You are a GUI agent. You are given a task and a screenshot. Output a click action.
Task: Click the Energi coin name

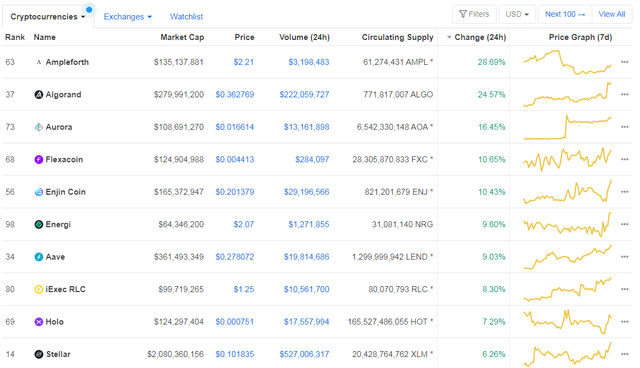pyautogui.click(x=58, y=224)
